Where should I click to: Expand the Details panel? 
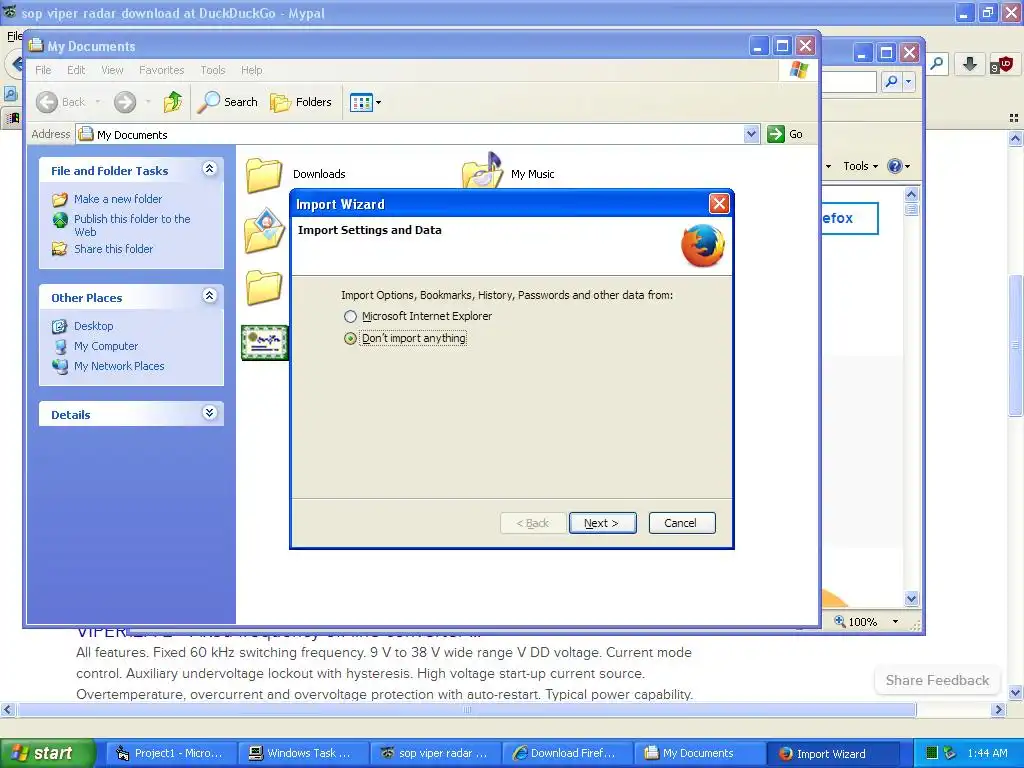tap(209, 413)
